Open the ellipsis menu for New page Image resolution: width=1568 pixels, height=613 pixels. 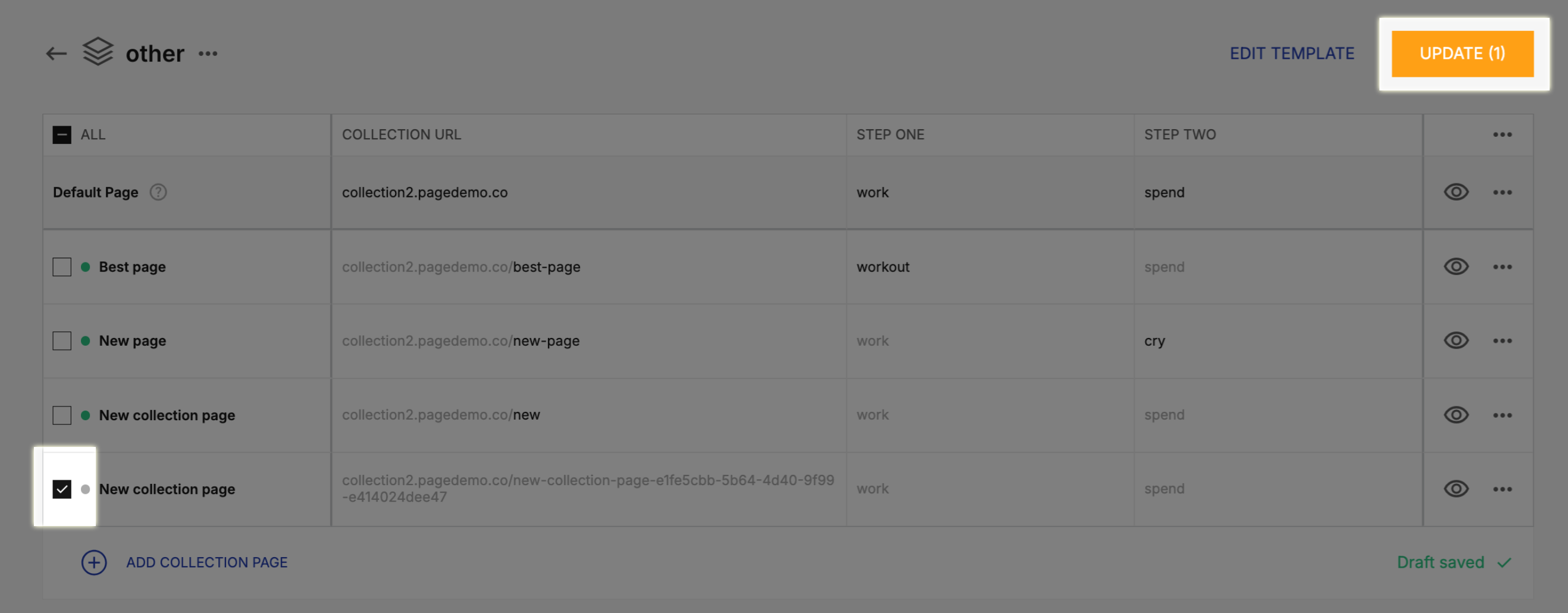(x=1502, y=340)
